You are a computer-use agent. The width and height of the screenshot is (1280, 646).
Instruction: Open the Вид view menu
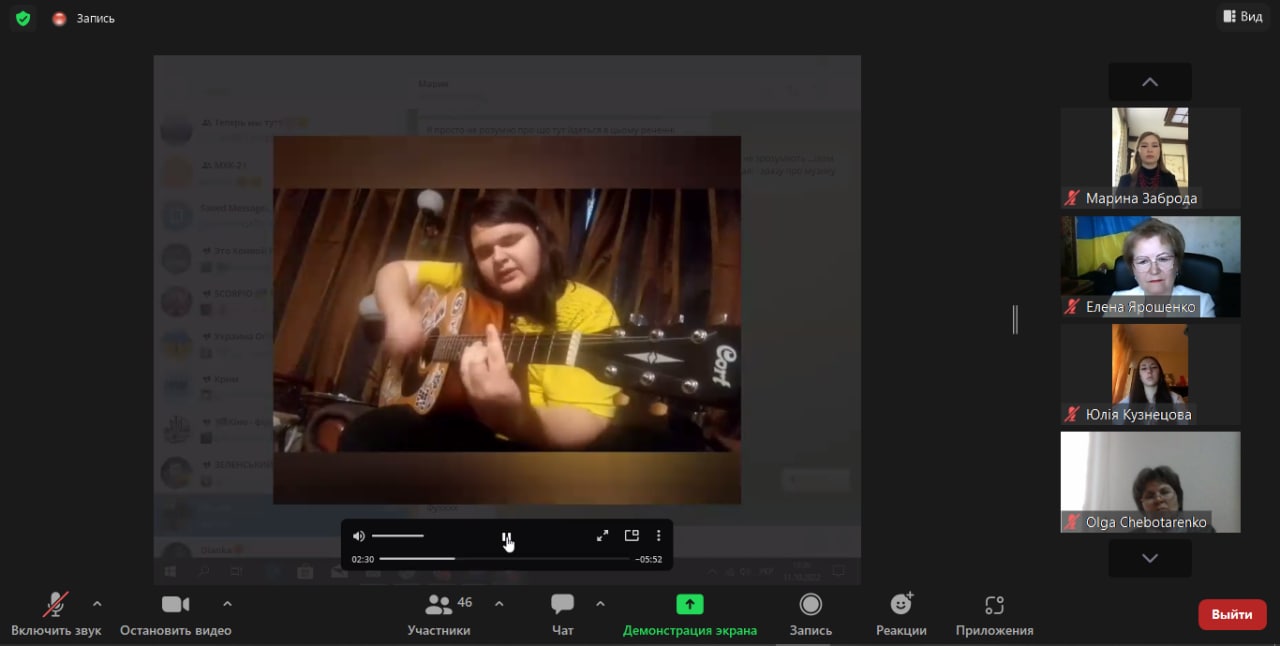[1242, 17]
